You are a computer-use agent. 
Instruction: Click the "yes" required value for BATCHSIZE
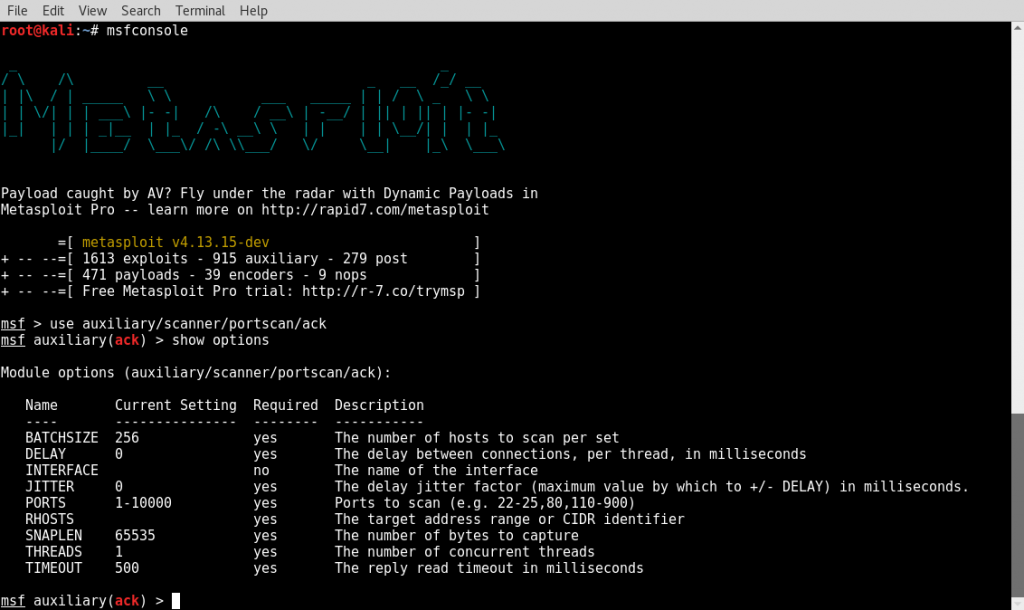(x=265, y=438)
